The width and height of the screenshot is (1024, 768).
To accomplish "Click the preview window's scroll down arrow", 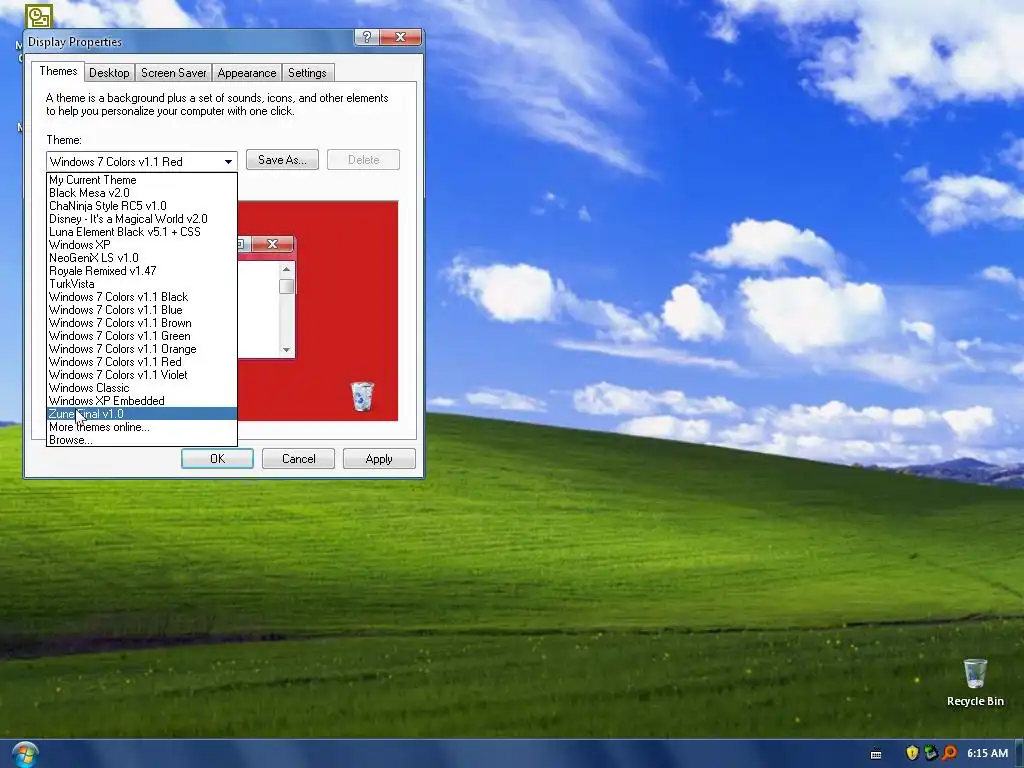I will [x=286, y=349].
